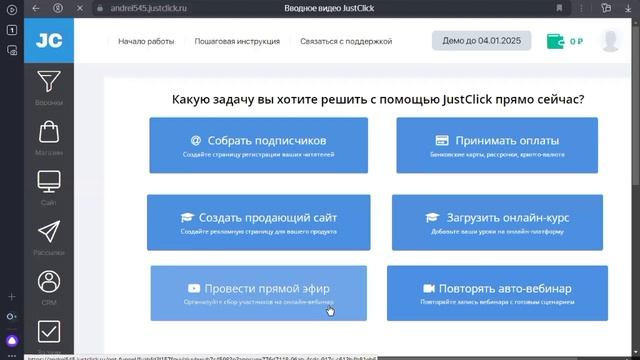Open the three-dots icon at bottom of side panel
Image resolution: width=640 pixels, height=360 pixels.
coord(12,356)
